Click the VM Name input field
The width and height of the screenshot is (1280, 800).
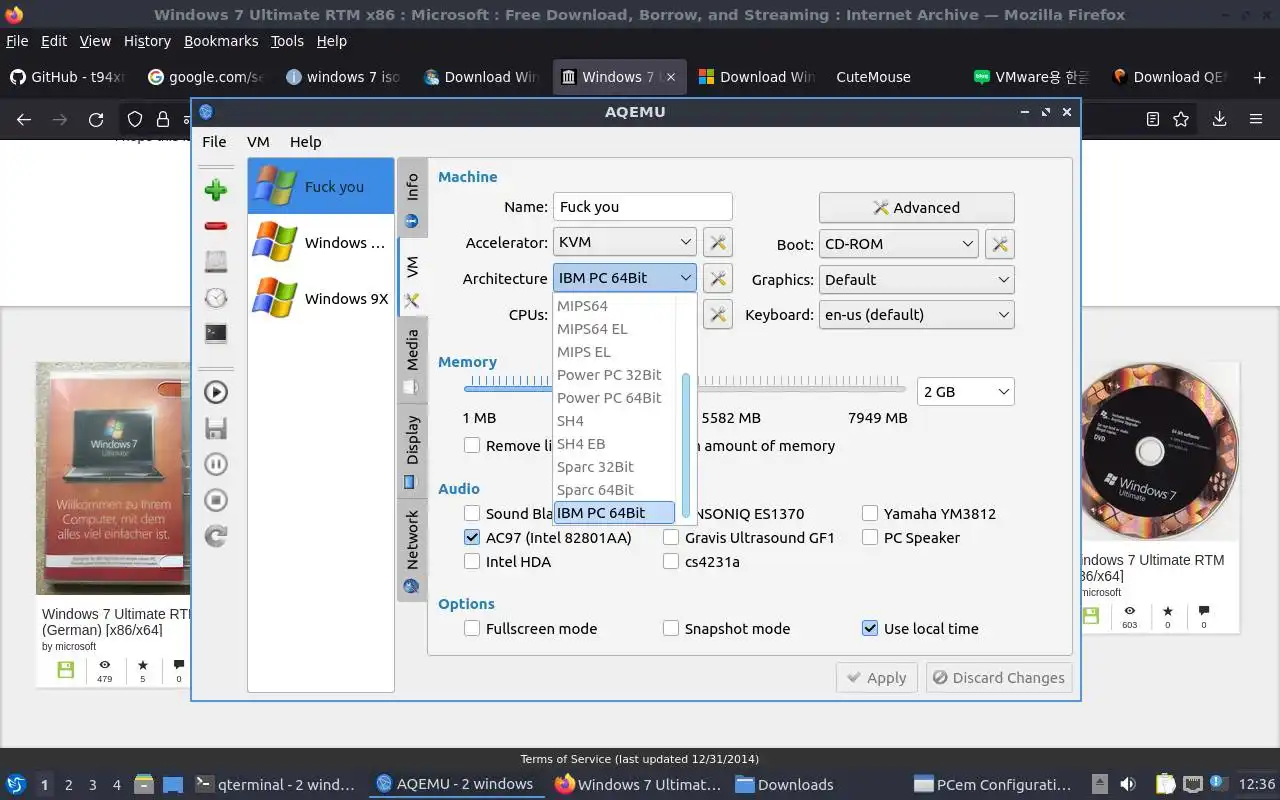pyautogui.click(x=642, y=206)
